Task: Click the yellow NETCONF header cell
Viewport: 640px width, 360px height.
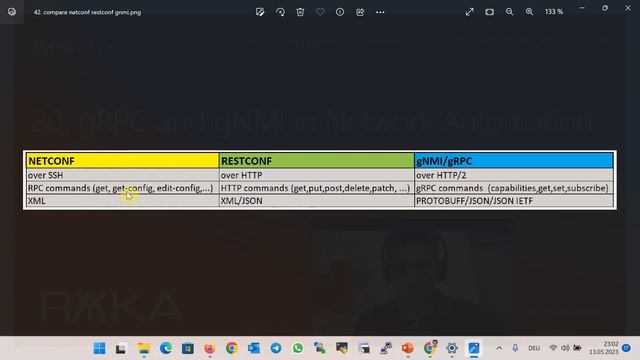Action: tap(122, 161)
